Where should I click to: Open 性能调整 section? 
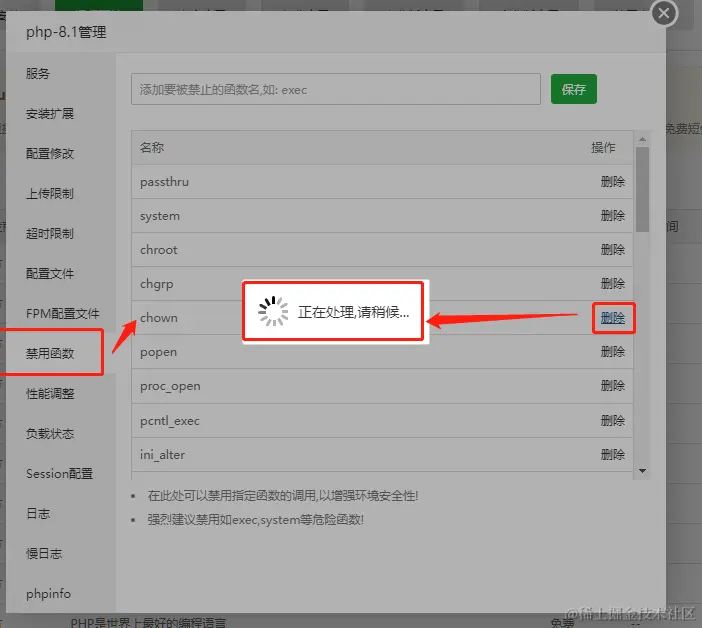[50, 393]
